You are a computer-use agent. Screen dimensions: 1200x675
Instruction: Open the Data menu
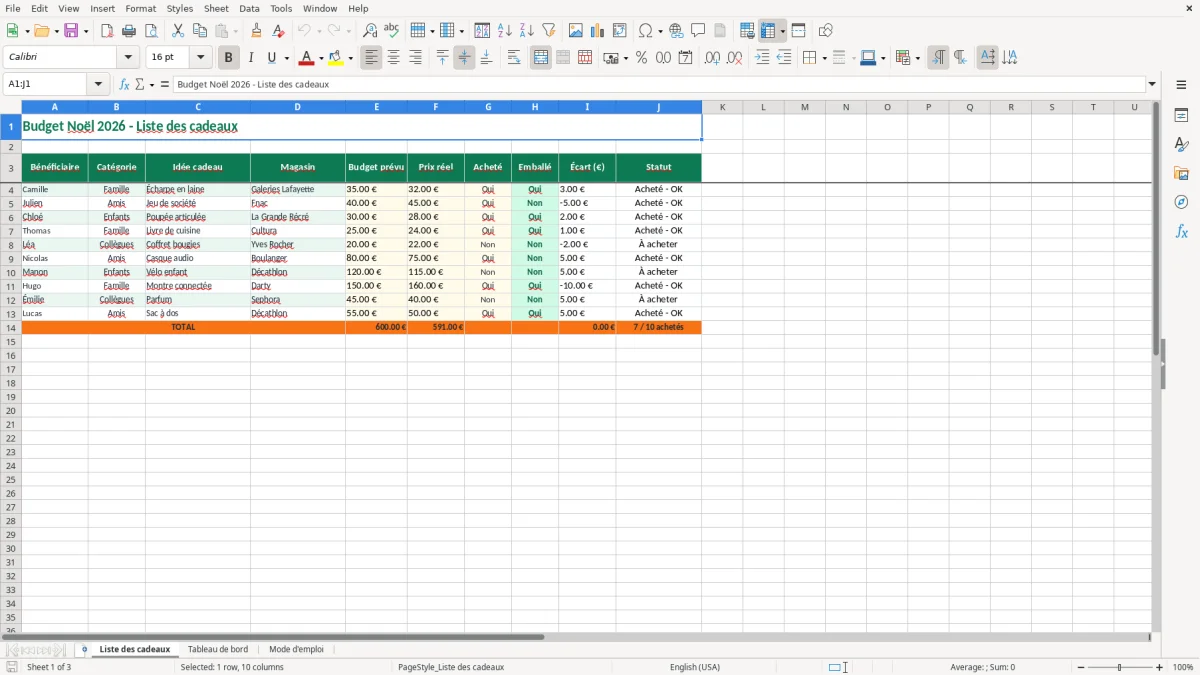[249, 8]
